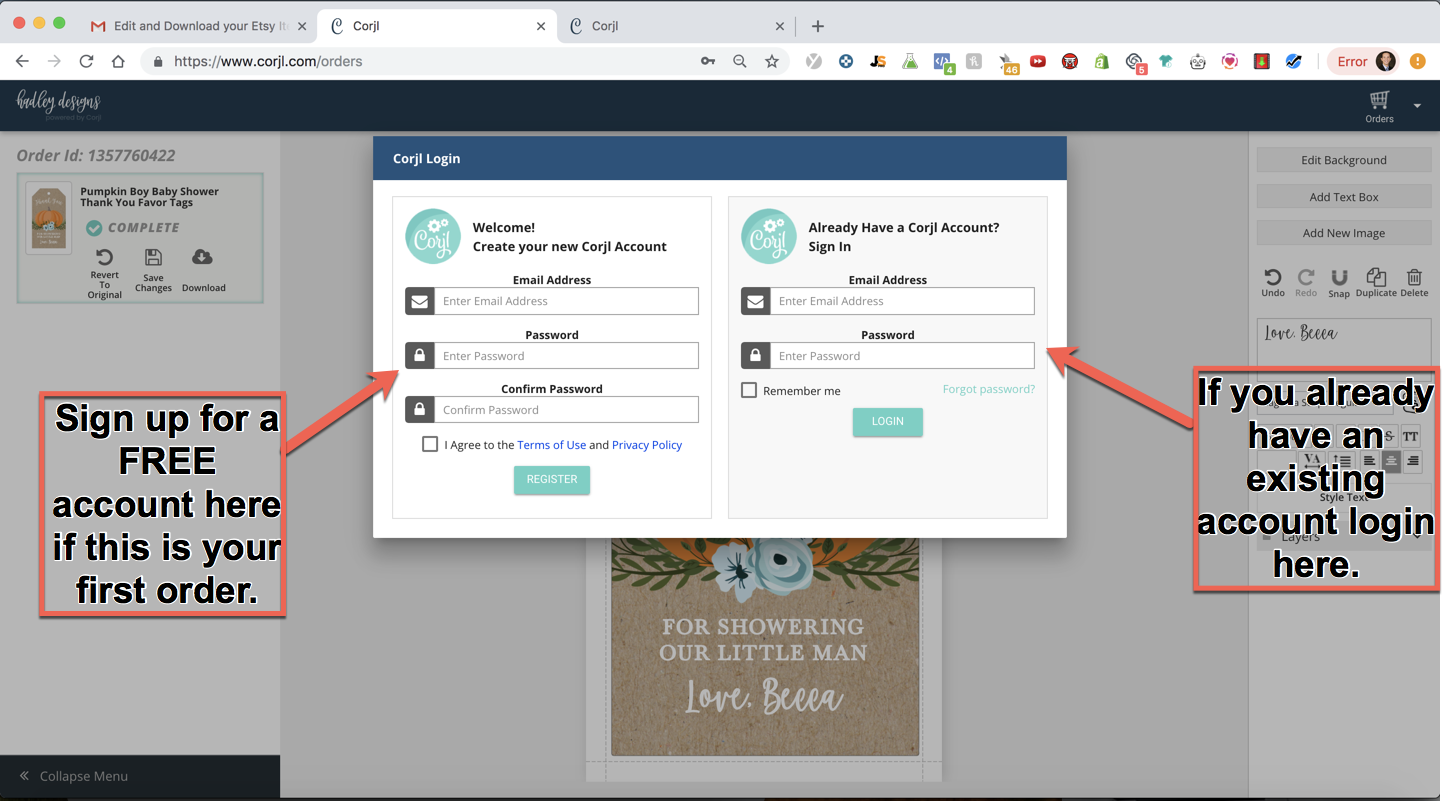This screenshot has height=801, width=1443.
Task: Click the Edit Background button
Action: point(1344,160)
